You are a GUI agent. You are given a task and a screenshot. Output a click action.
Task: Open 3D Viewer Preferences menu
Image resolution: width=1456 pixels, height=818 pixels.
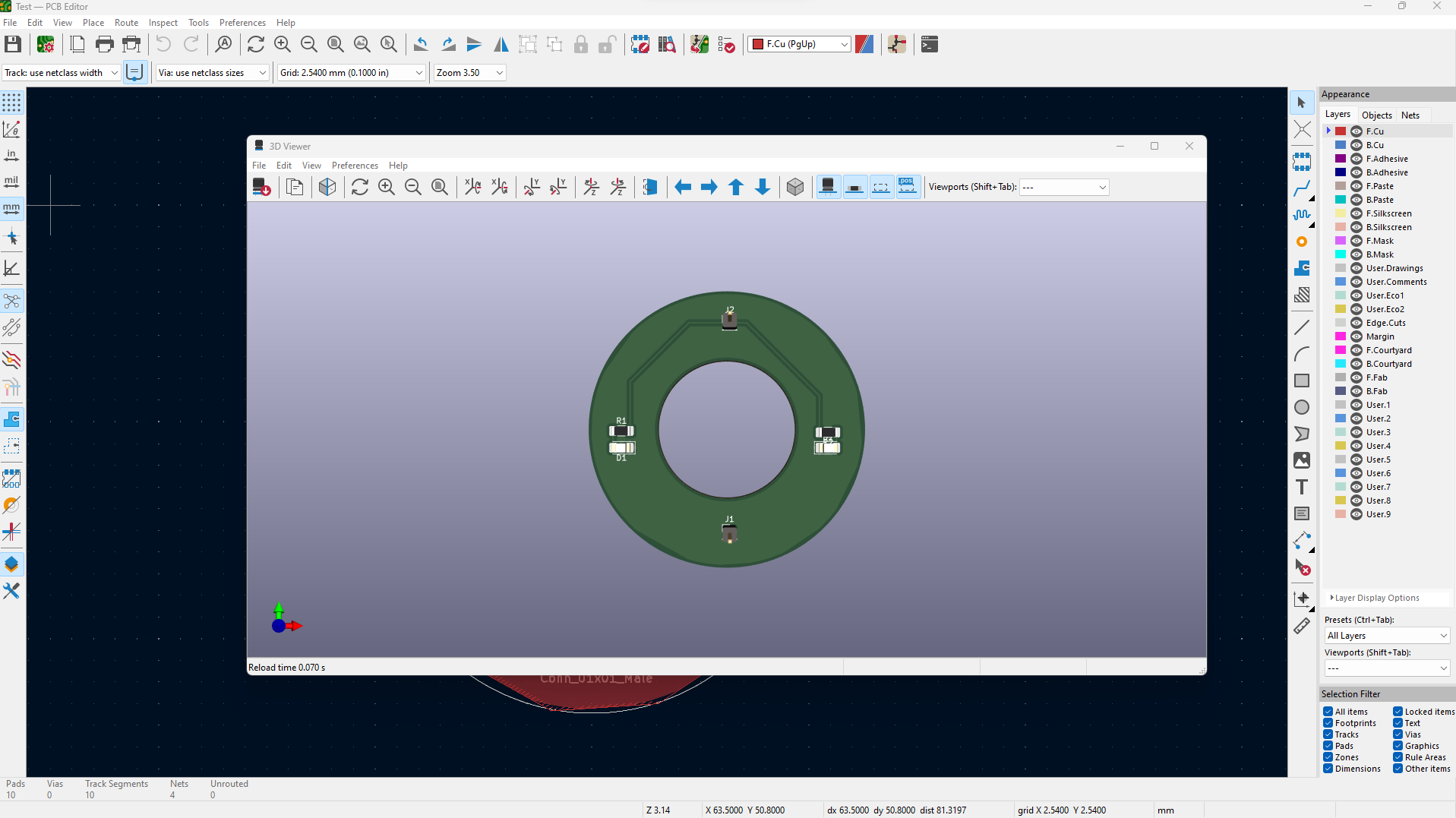(355, 166)
